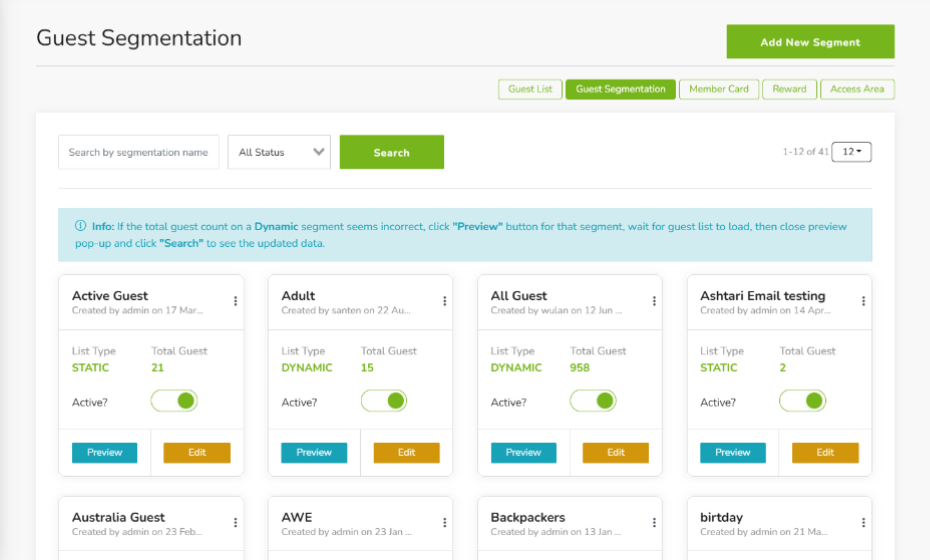The height and width of the screenshot is (560, 930).
Task: Click the Adult card title
Action: click(298, 295)
